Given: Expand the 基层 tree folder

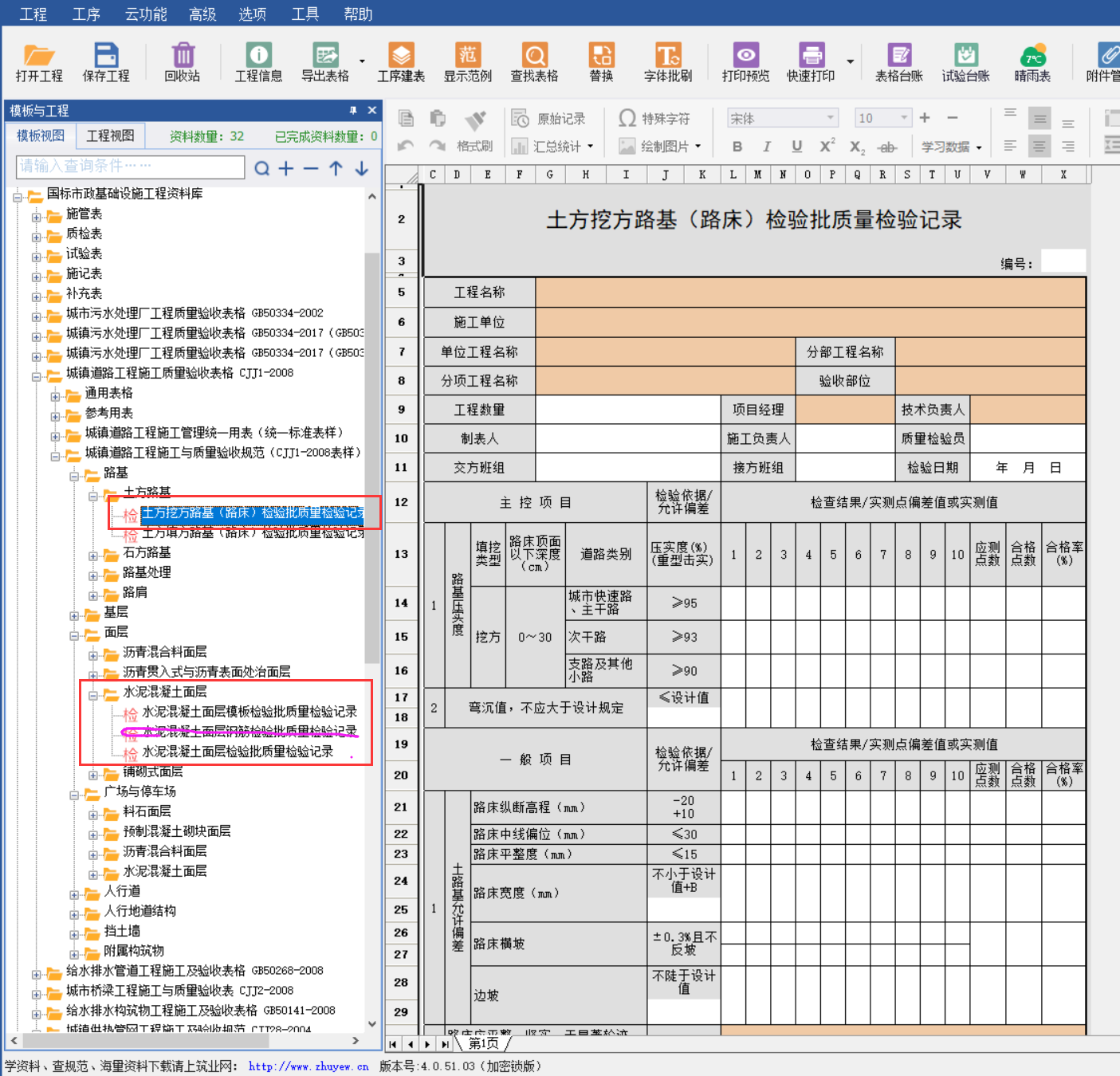Looking at the screenshot, I should pyautogui.click(x=74, y=615).
